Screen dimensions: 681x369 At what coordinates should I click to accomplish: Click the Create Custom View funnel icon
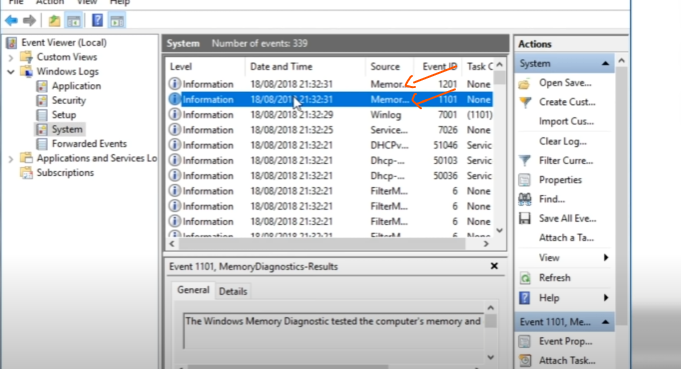[x=525, y=102]
